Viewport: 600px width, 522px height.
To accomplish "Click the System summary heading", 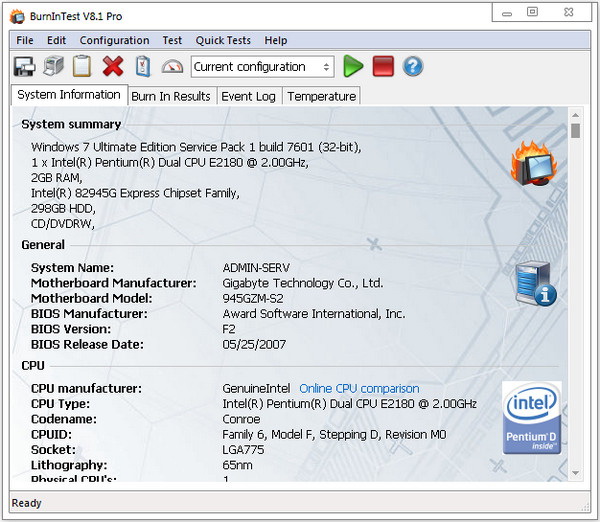I will [71, 124].
